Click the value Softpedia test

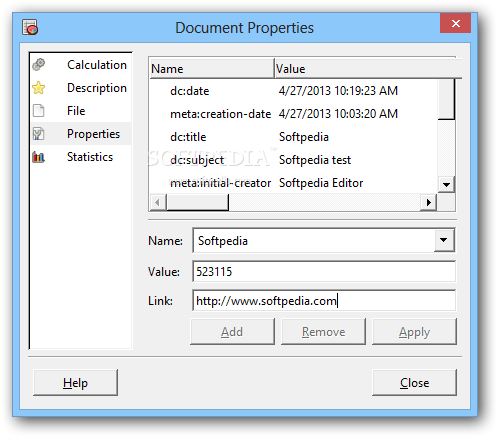click(315, 160)
